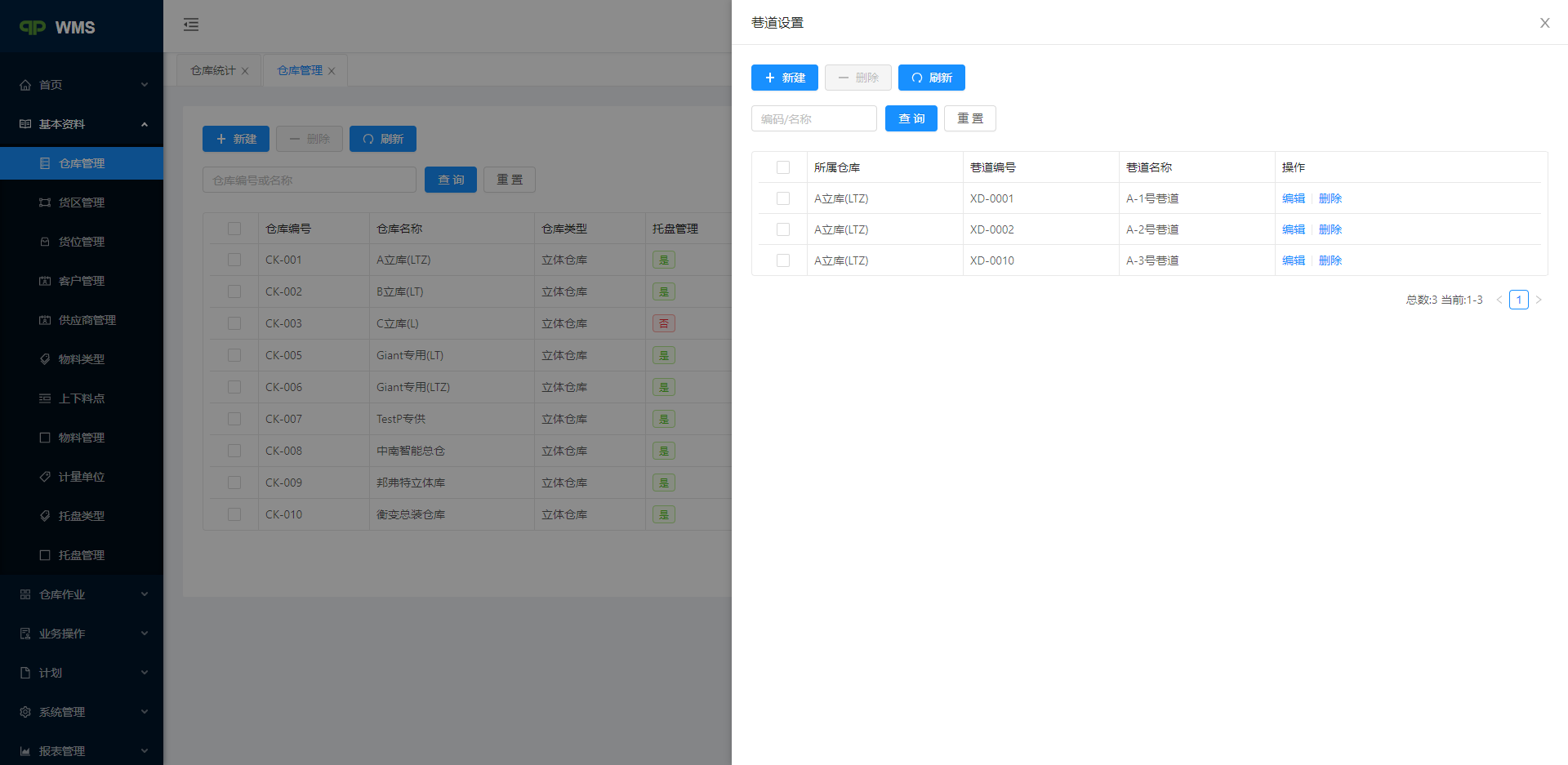1568x765 pixels.
Task: Toggle the sidebar collapse hamburger icon
Action: pos(191,24)
